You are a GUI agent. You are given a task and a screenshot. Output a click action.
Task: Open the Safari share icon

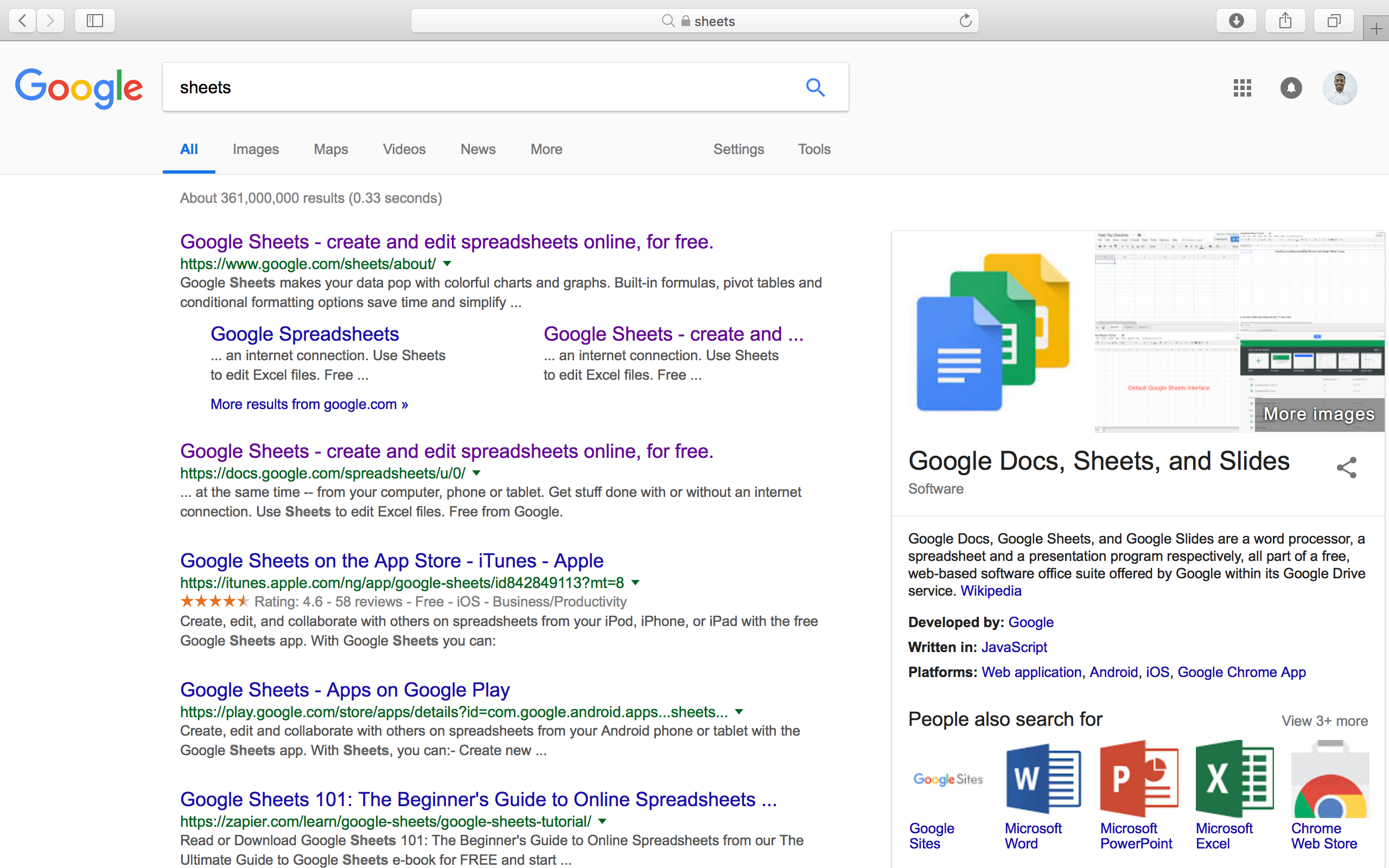(x=1285, y=21)
